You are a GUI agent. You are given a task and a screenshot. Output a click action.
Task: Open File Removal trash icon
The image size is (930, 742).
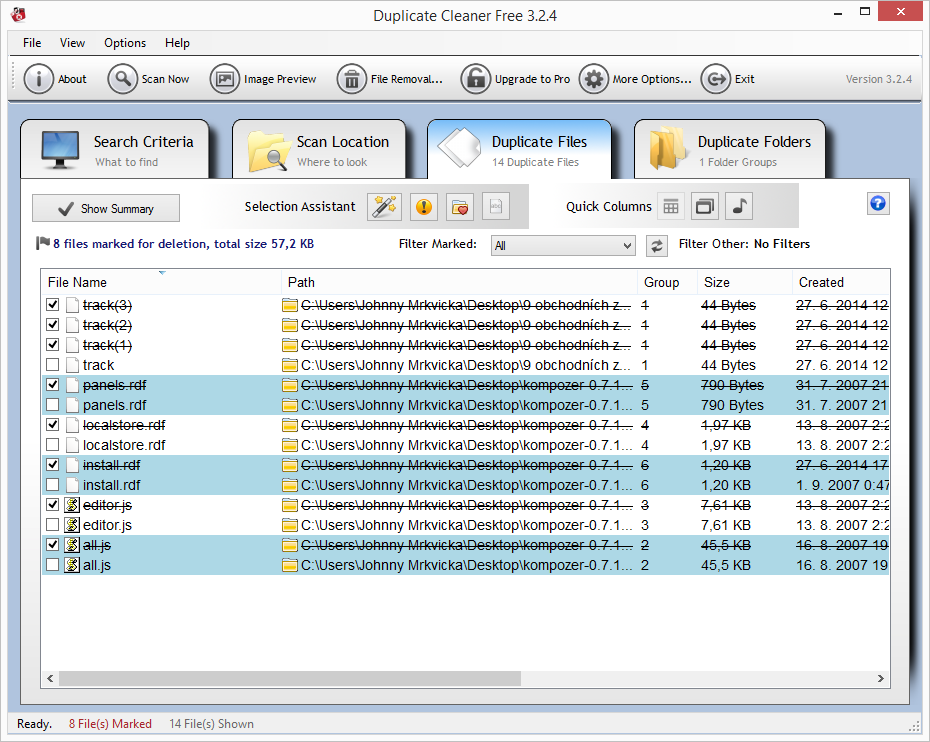pos(352,79)
